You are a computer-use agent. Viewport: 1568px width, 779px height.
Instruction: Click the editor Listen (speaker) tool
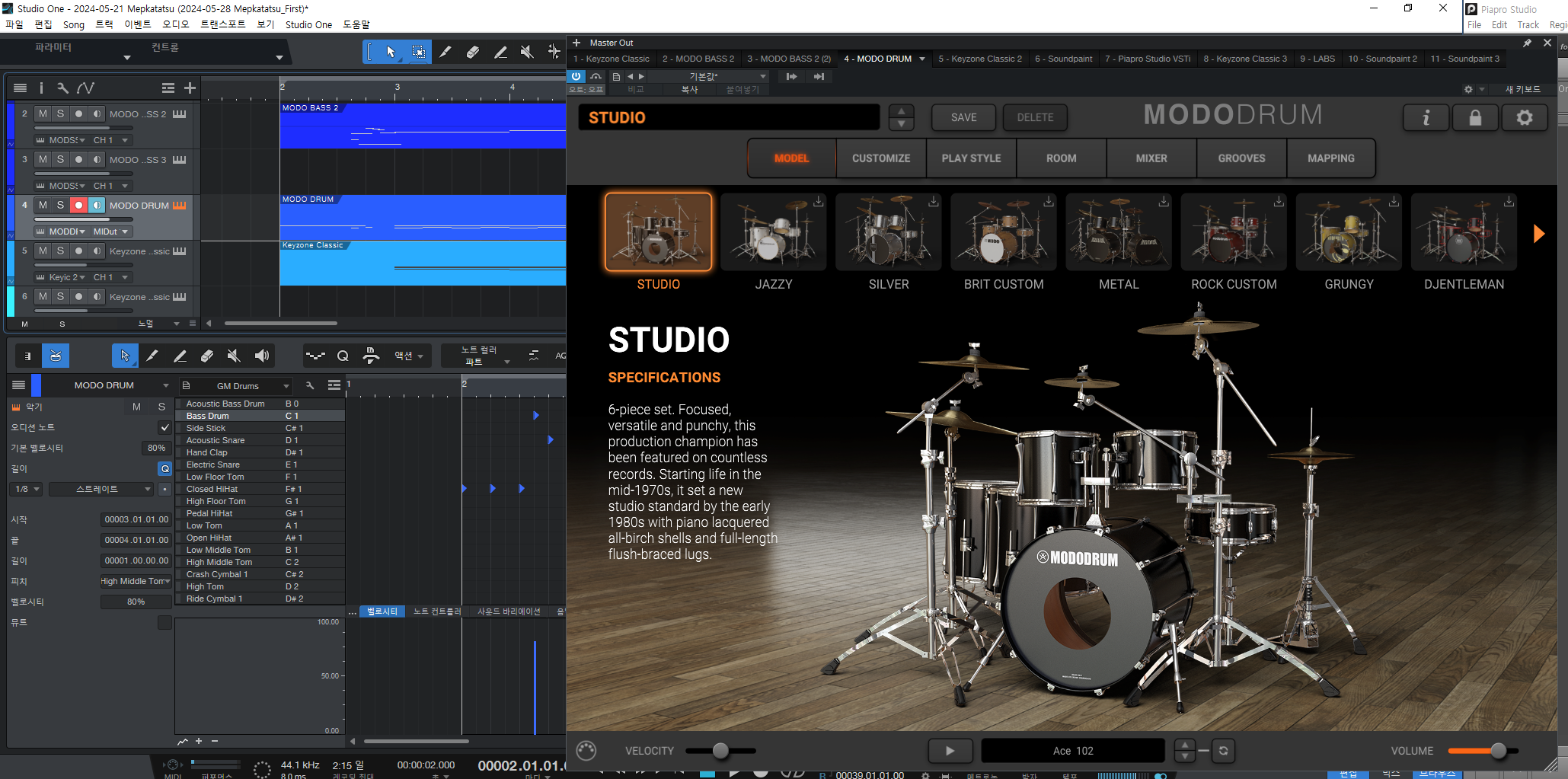pos(262,356)
